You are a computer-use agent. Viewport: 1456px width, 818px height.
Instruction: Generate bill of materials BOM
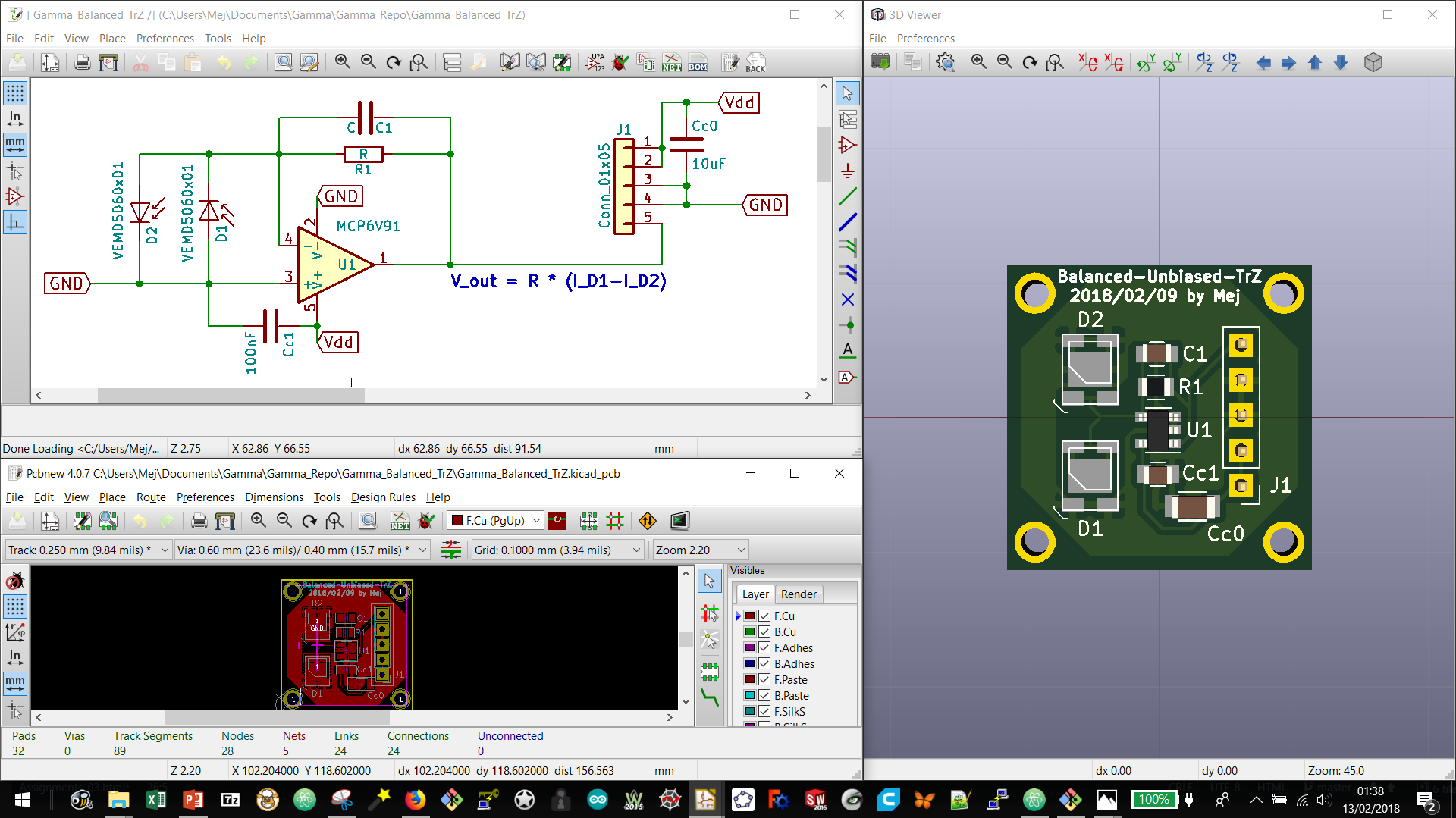point(698,63)
